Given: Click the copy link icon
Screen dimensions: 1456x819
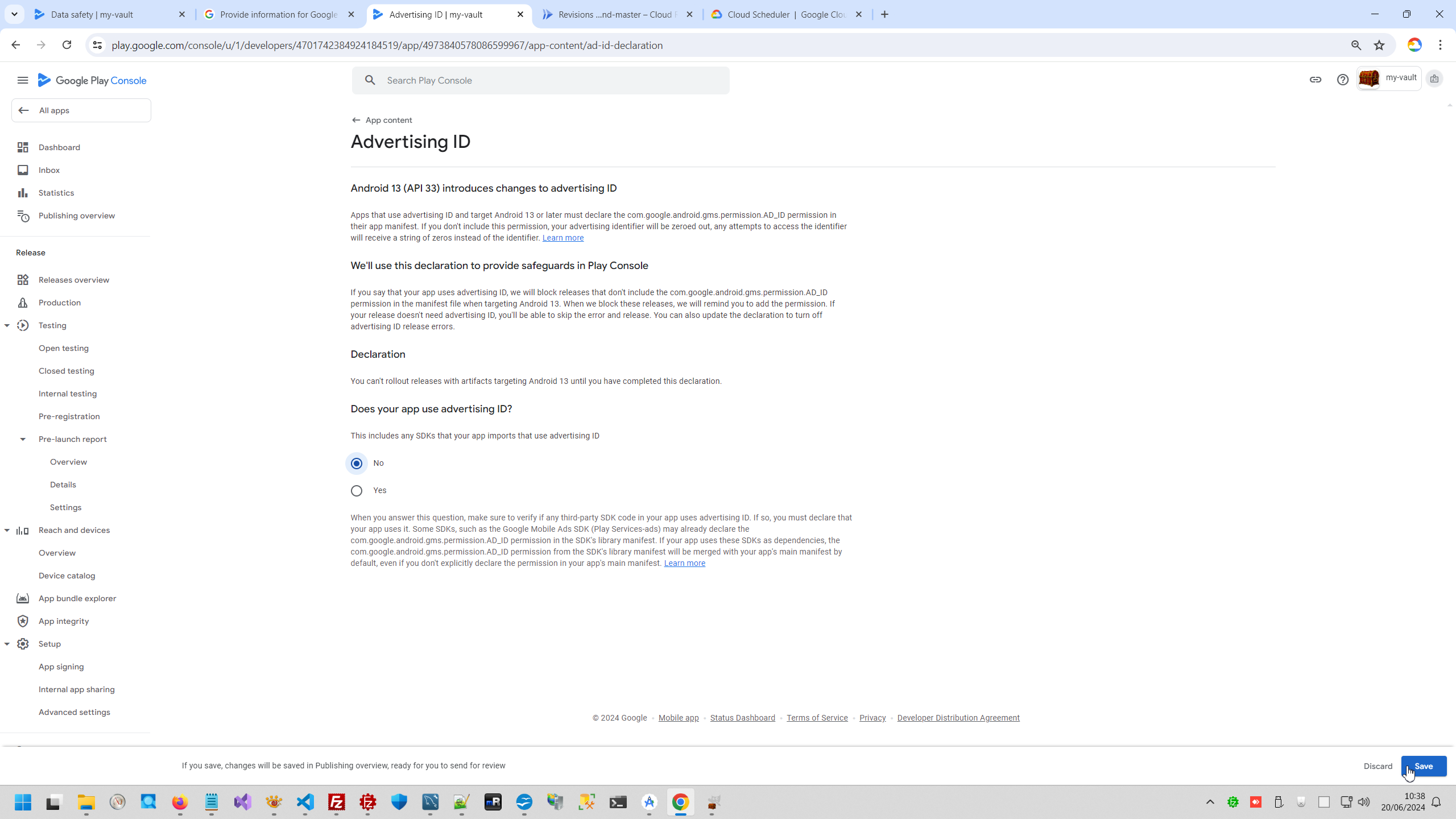Looking at the screenshot, I should [1315, 80].
